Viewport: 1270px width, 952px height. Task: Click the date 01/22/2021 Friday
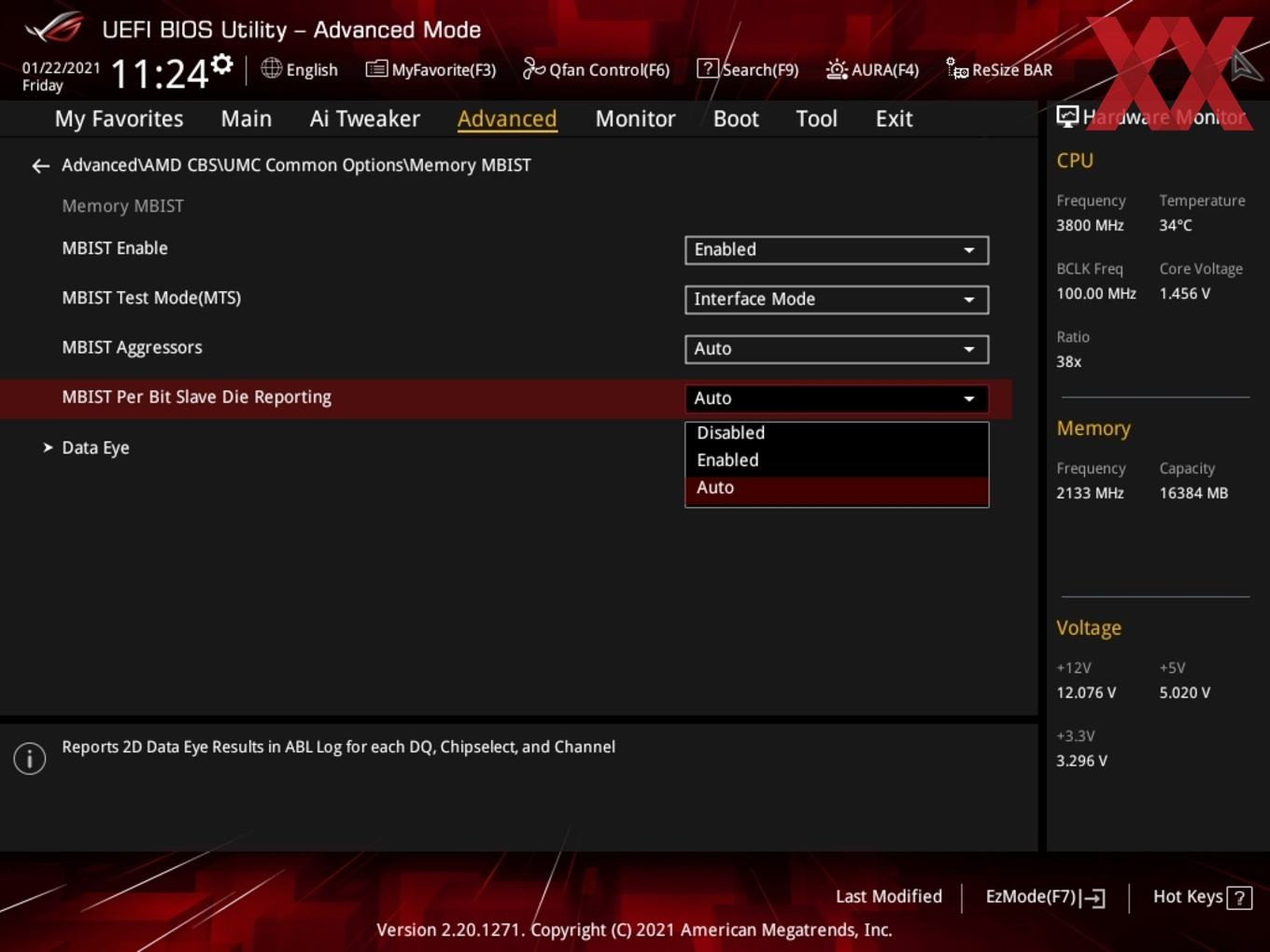[x=61, y=77]
